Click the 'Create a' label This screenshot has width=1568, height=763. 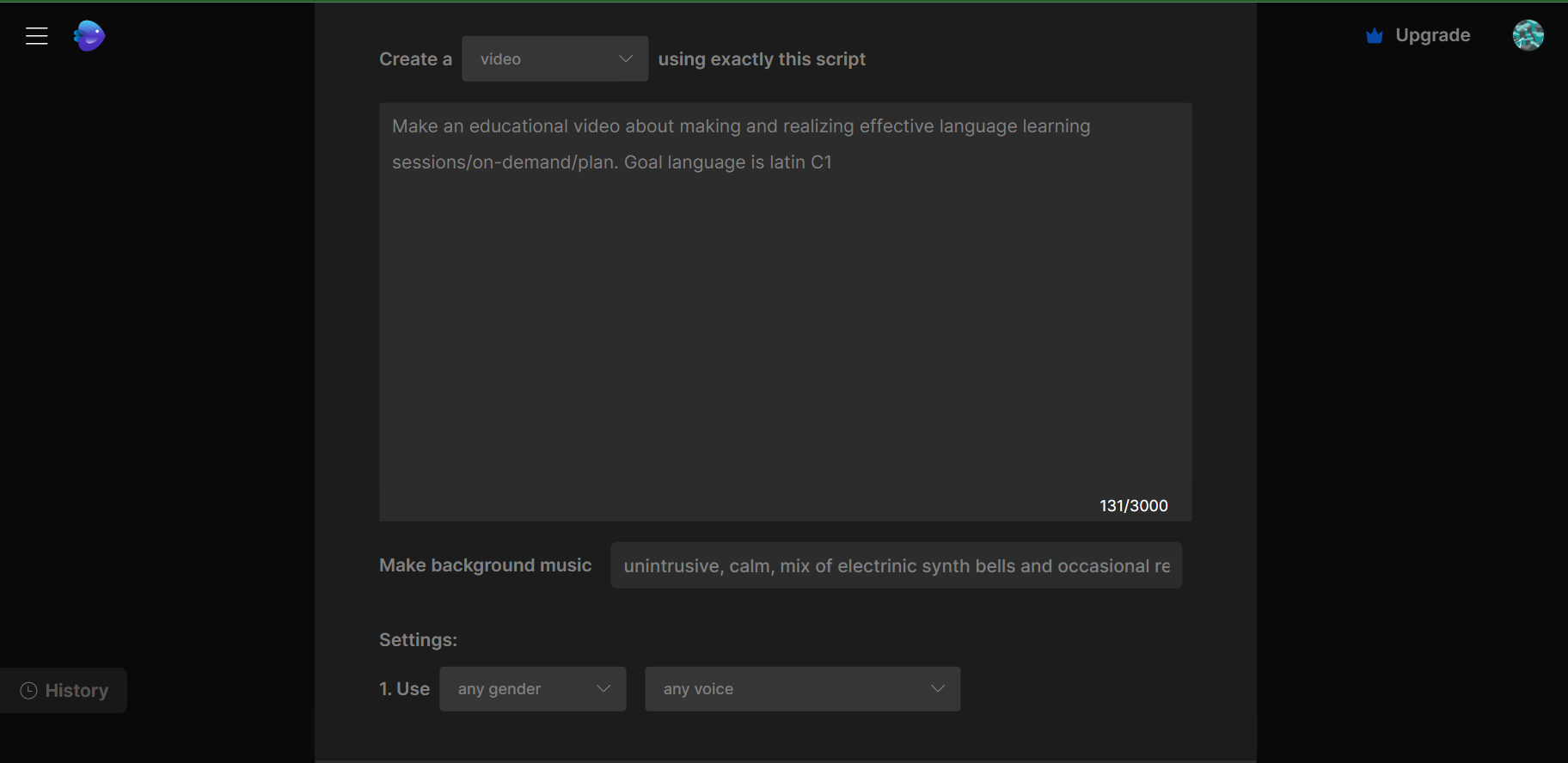pos(416,59)
